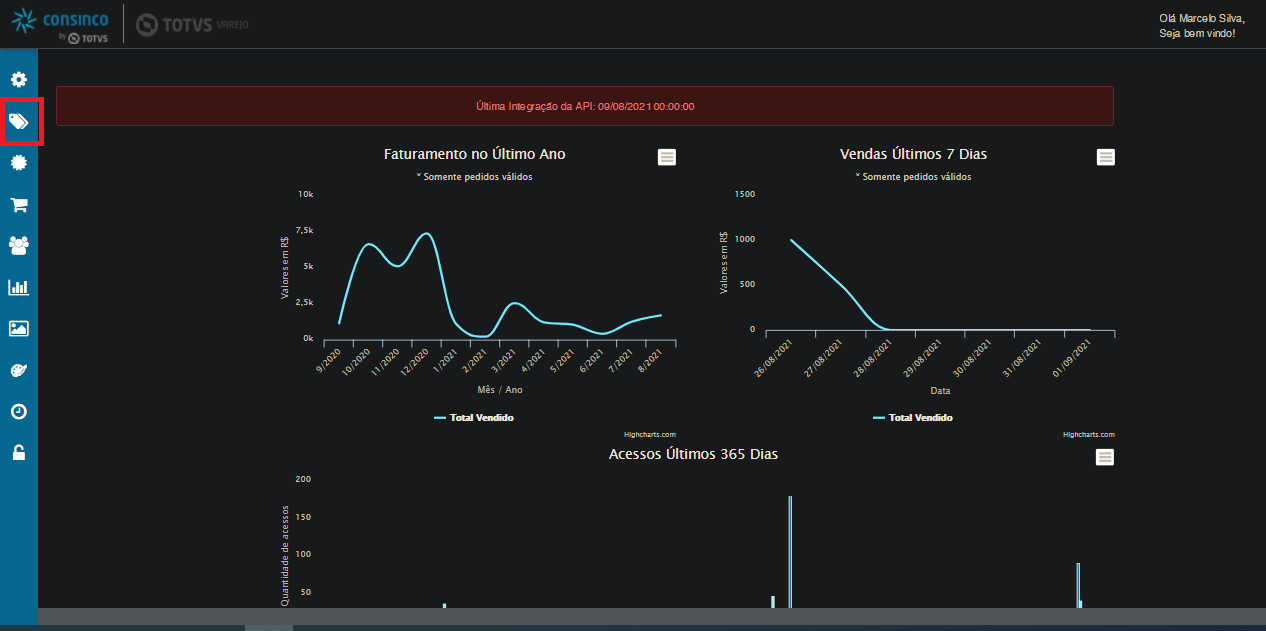
Task: Click the 12/2020 axis label
Action: tap(417, 360)
